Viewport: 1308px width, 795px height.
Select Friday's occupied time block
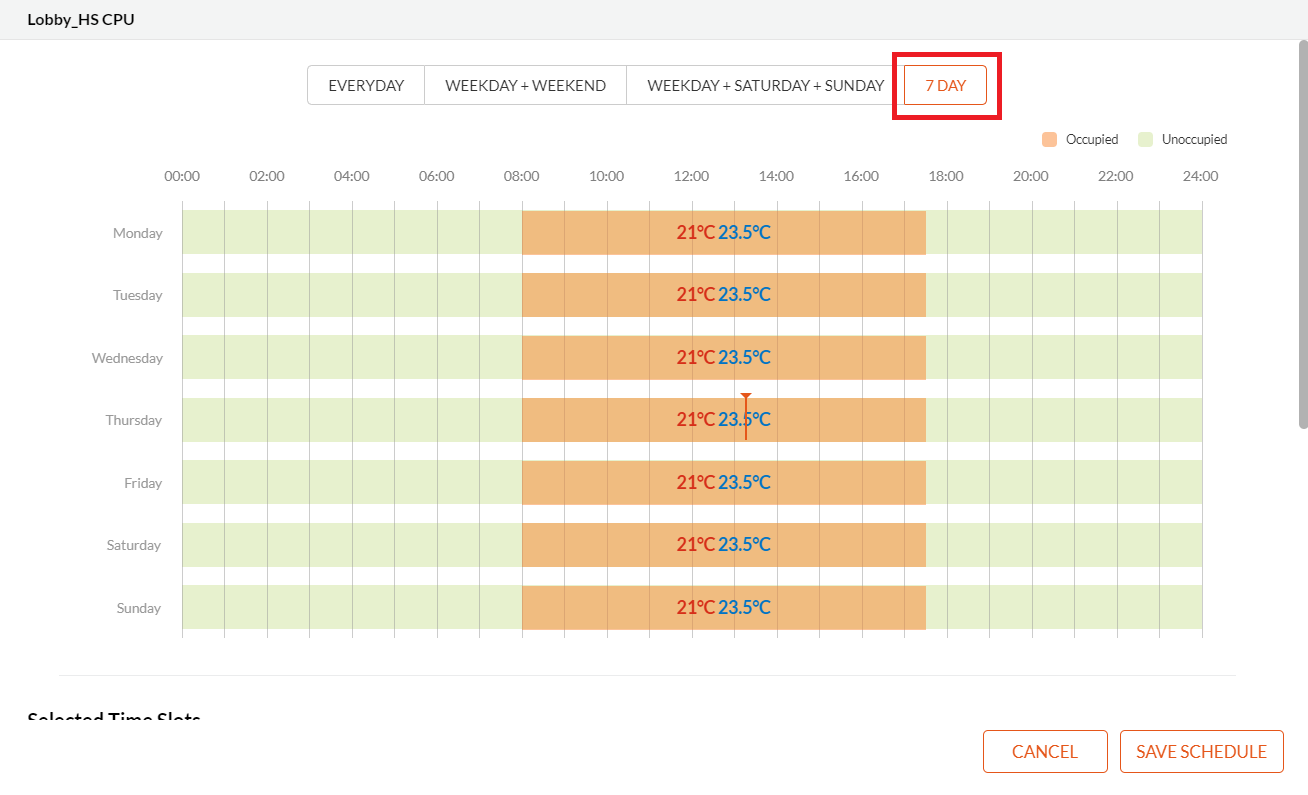tap(724, 482)
